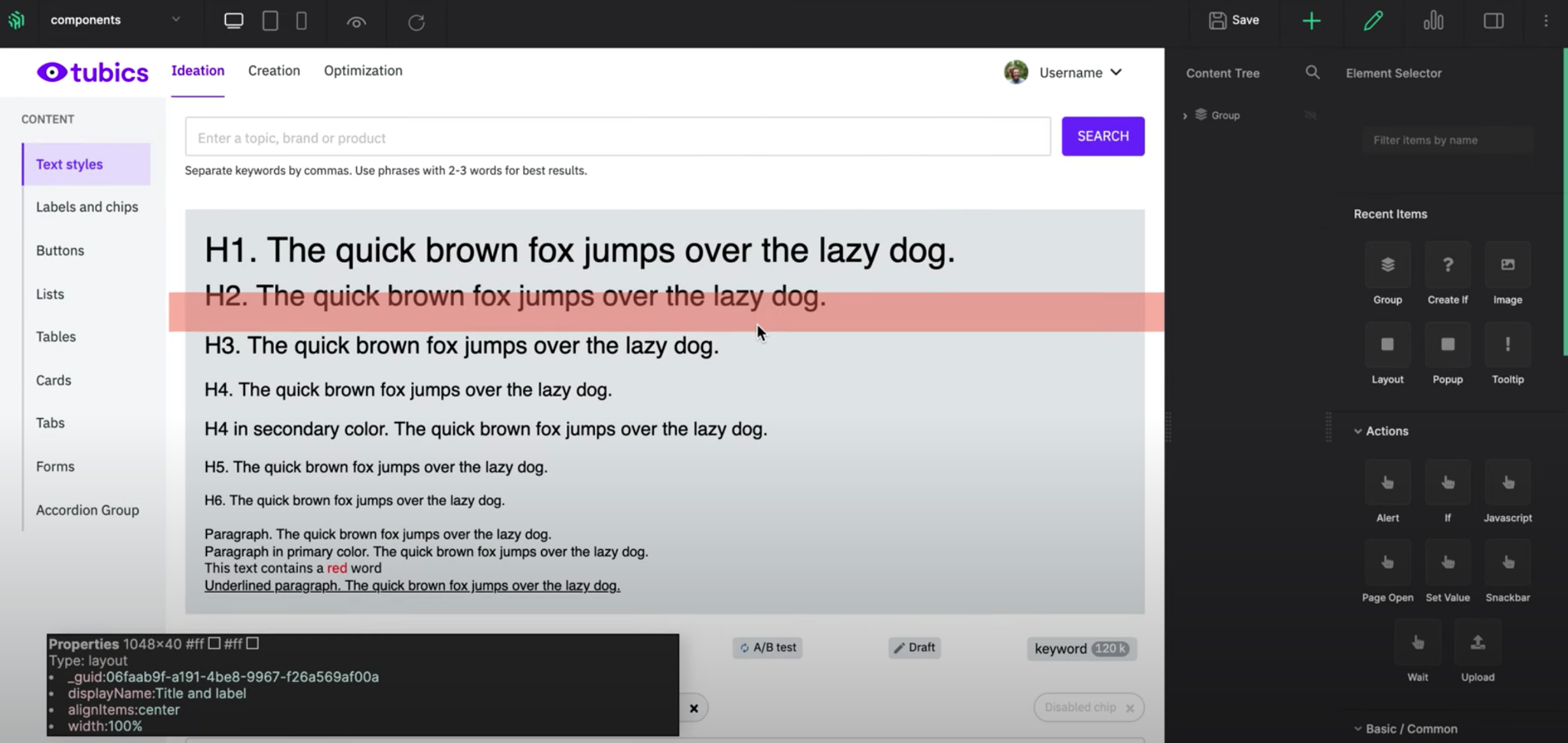The image size is (1568, 743).
Task: Click the Filter items by name field
Action: tap(1447, 140)
